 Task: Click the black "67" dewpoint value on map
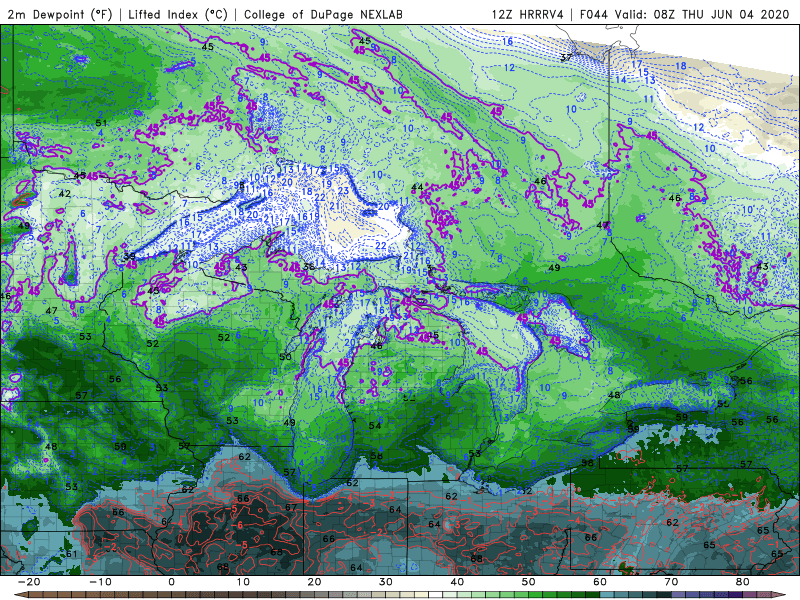pos(291,507)
